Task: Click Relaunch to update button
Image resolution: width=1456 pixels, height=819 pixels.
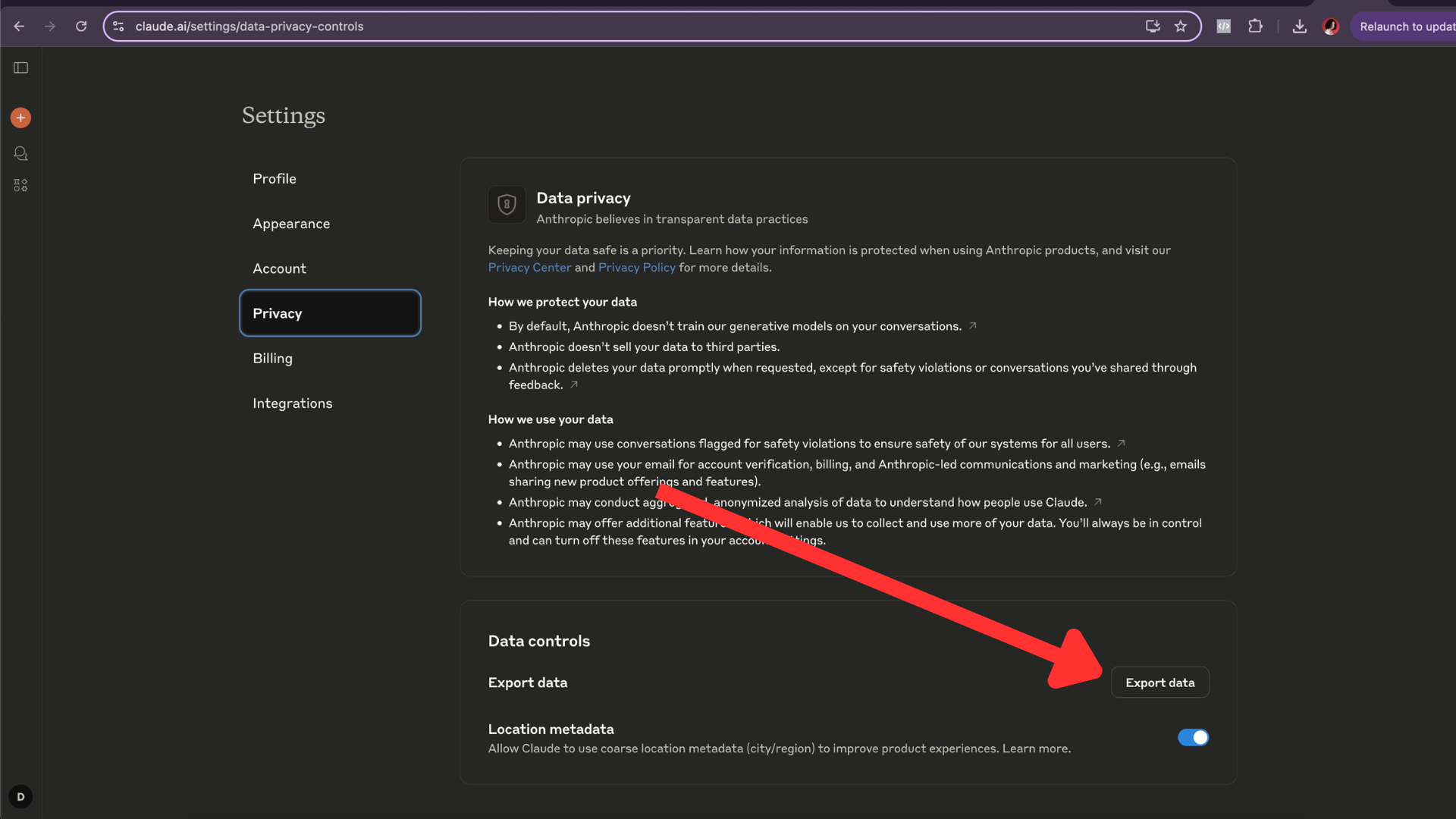Action: (1404, 27)
